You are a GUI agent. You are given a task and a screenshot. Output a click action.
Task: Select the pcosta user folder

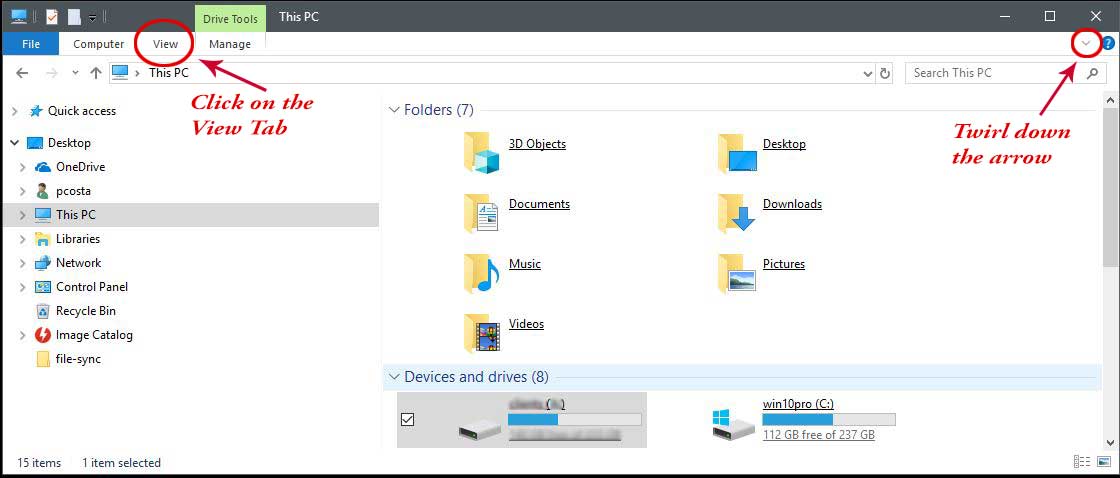click(x=73, y=191)
